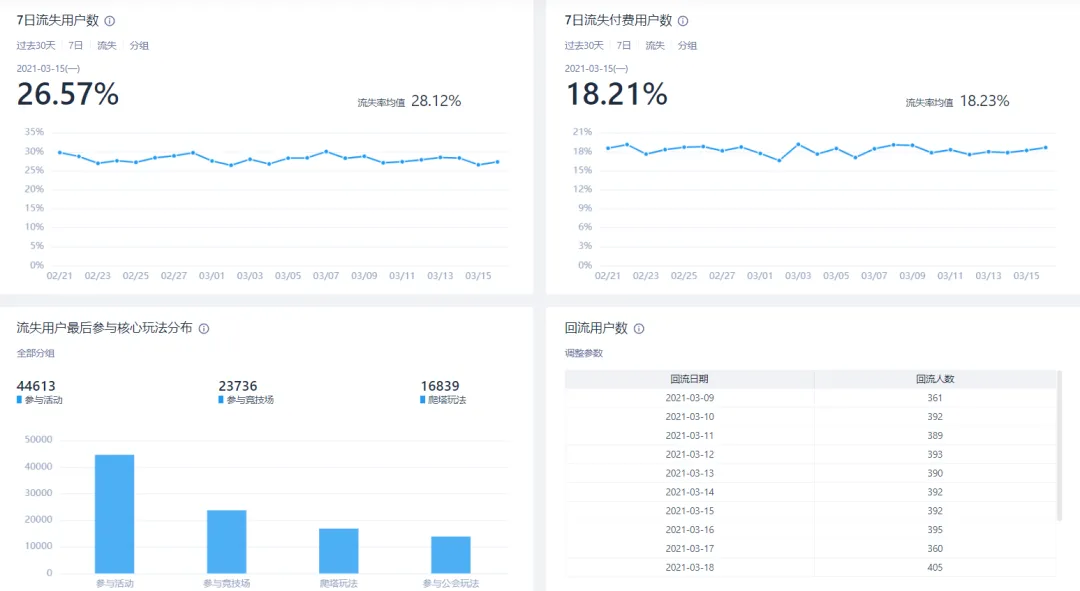This screenshot has width=1080, height=591.
Task: Click the 44613 total above 参与活动
Action: pos(36,386)
